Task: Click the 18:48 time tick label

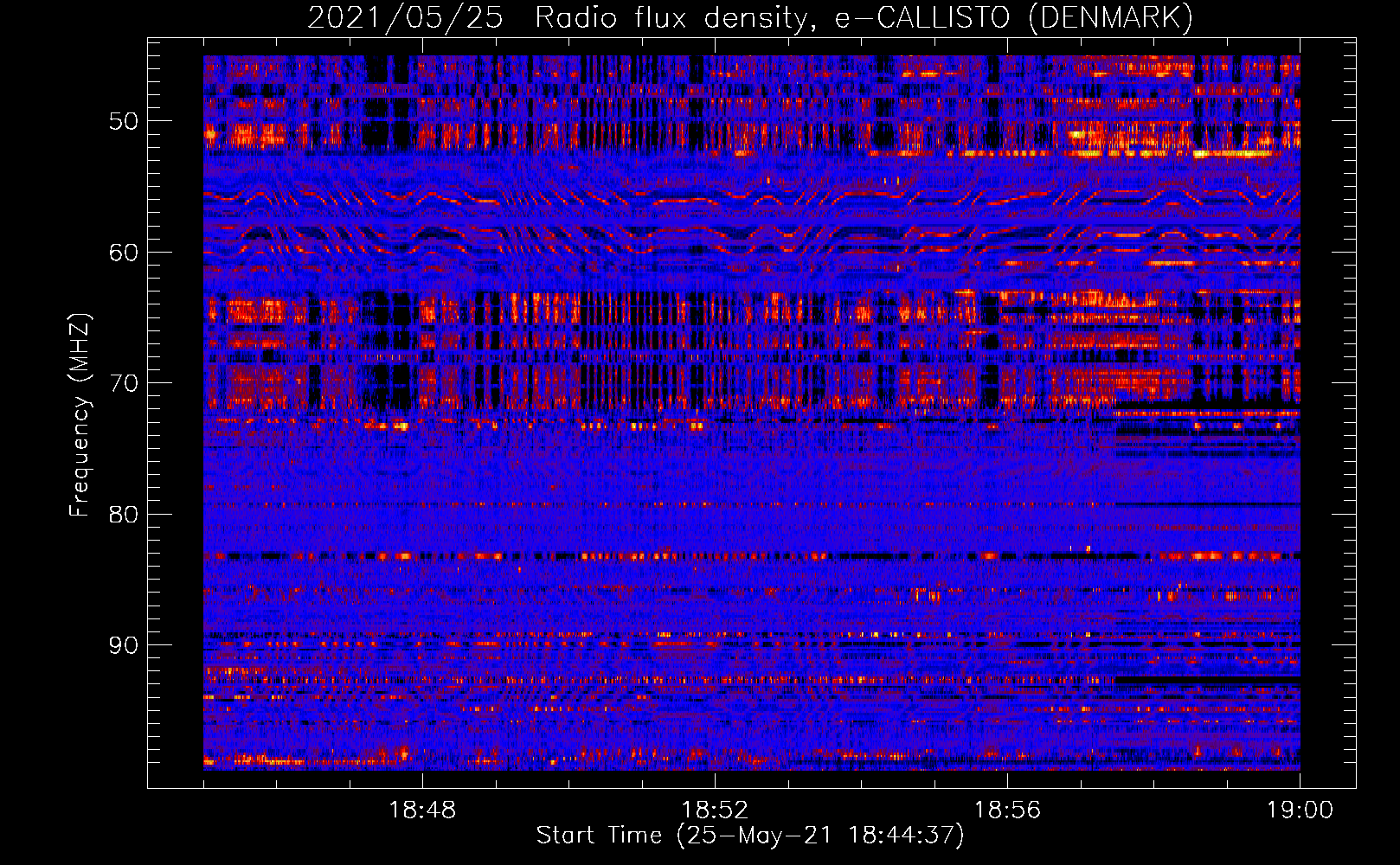Action: tap(422, 811)
